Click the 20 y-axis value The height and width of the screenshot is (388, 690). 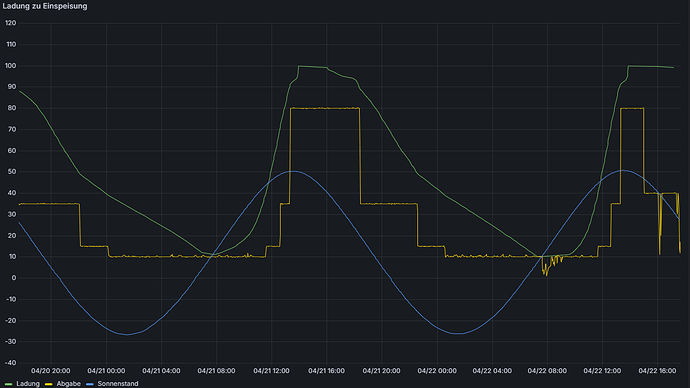(12, 236)
